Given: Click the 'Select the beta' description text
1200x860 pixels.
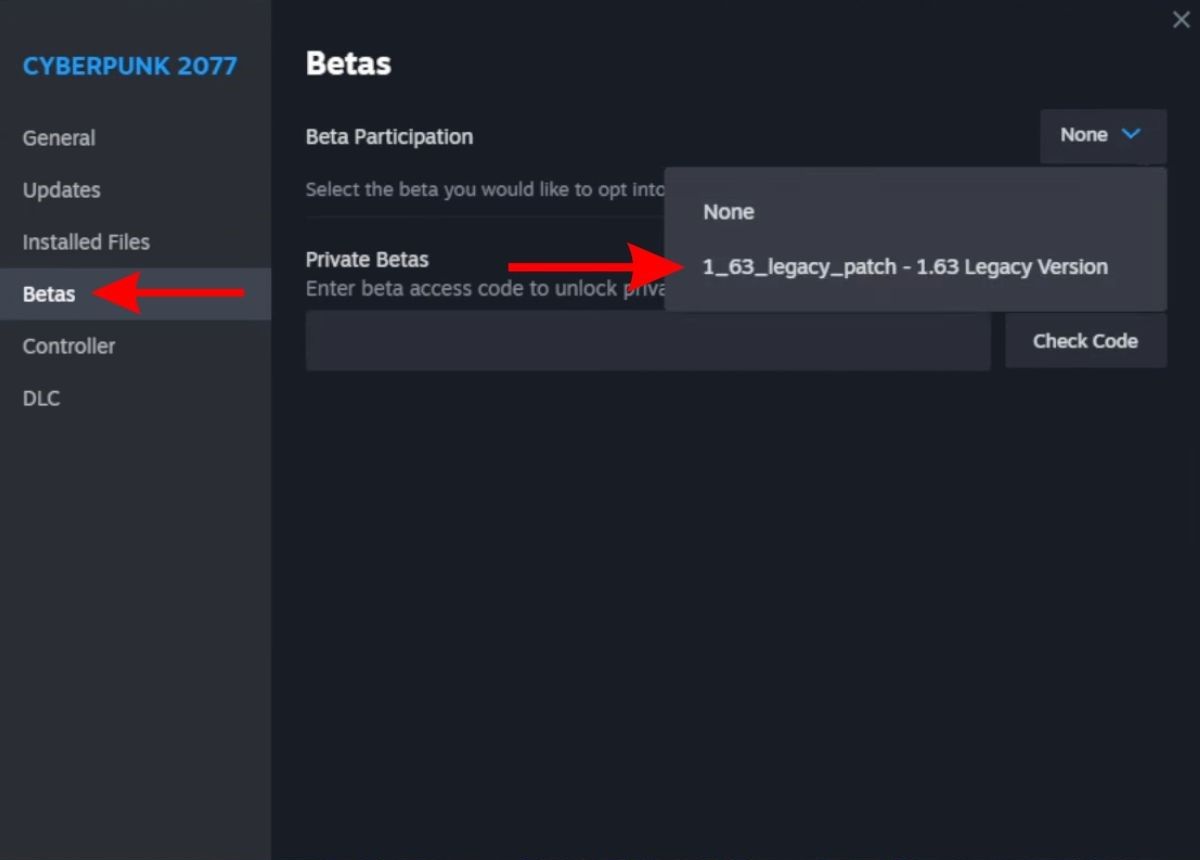Looking at the screenshot, I should [480, 189].
